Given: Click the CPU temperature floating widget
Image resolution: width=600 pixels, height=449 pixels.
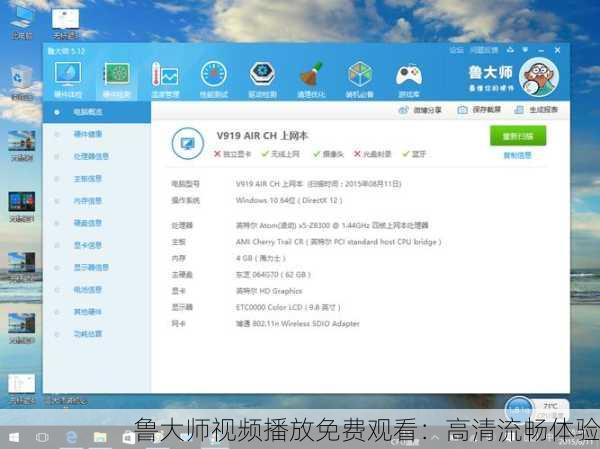Looking at the screenshot, I should point(536,410).
